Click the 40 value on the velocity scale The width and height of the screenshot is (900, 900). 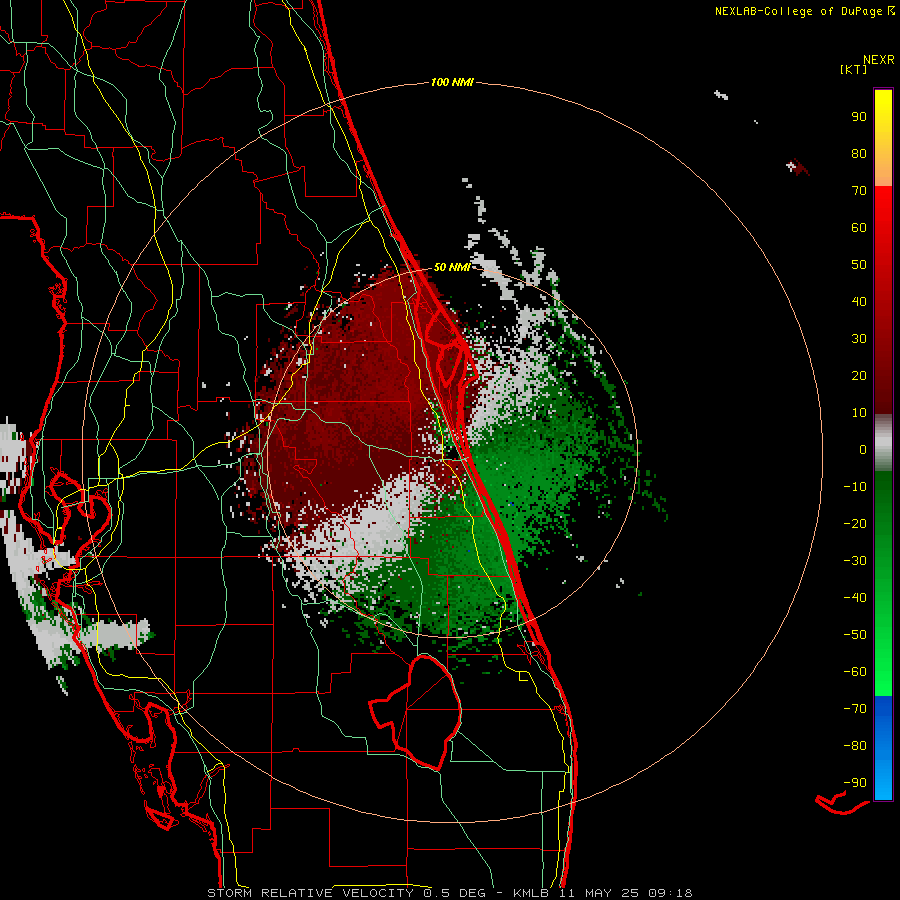(x=859, y=301)
